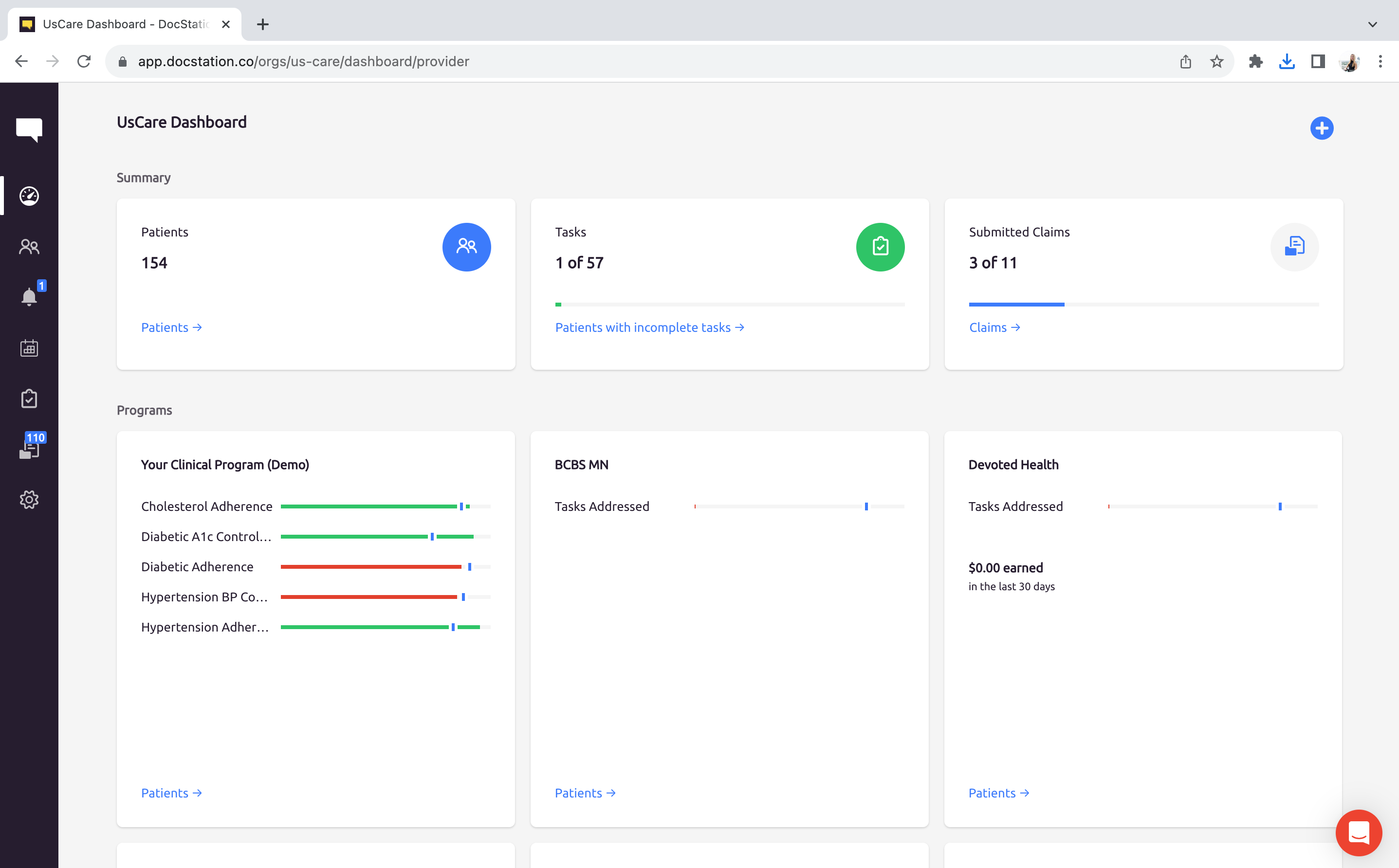The image size is (1399, 868).
Task: Open the settings gear in sidebar
Action: coord(29,500)
